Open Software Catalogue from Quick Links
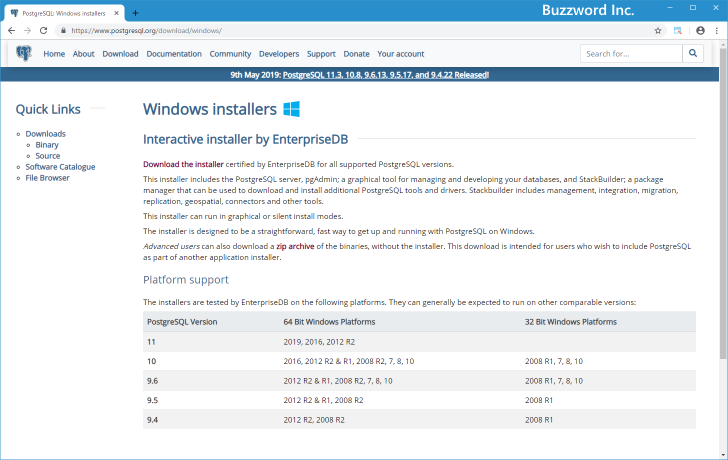Viewport: 728px width, 460px height. (x=61, y=167)
